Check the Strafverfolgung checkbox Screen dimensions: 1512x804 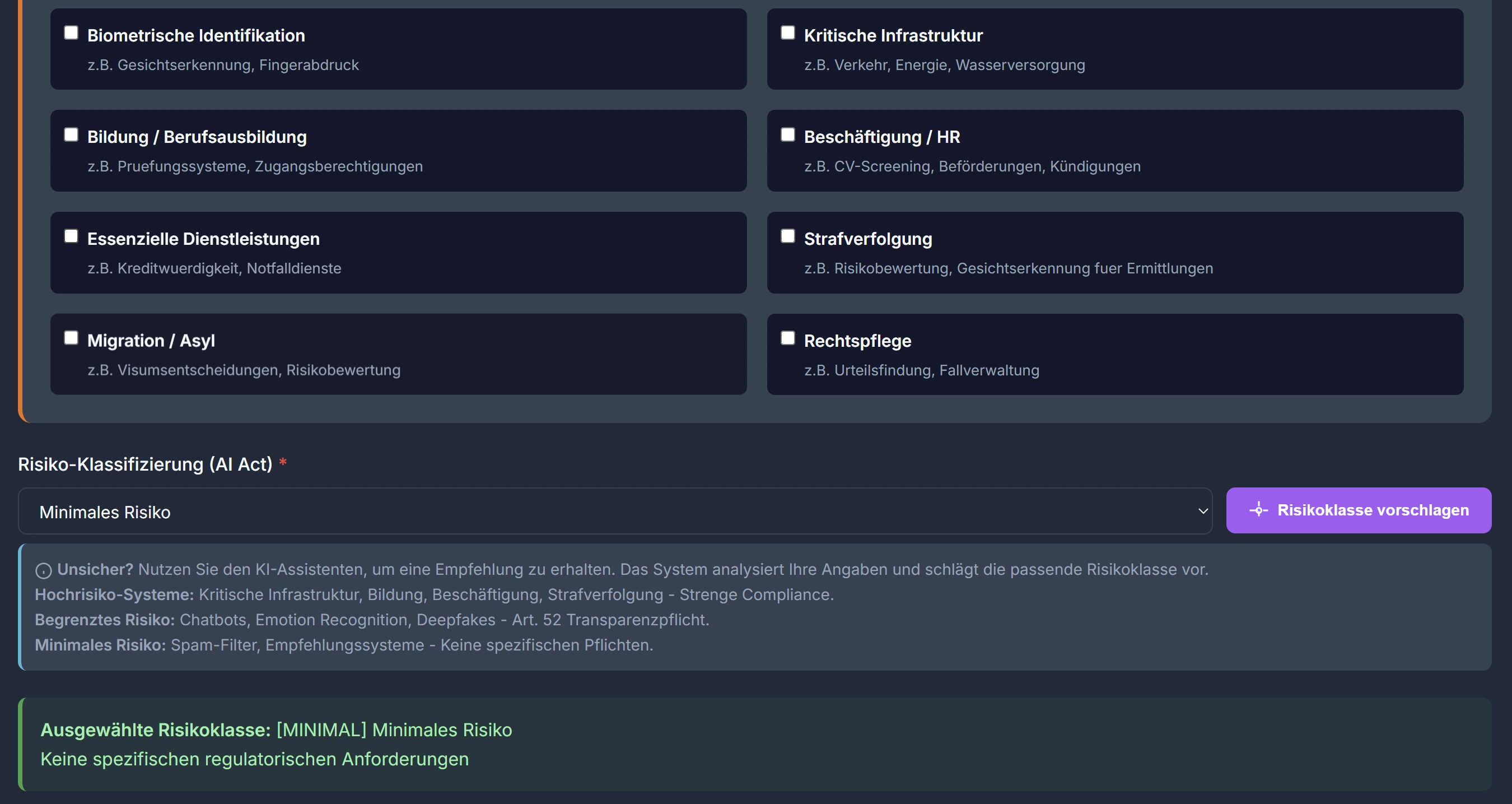(x=788, y=236)
